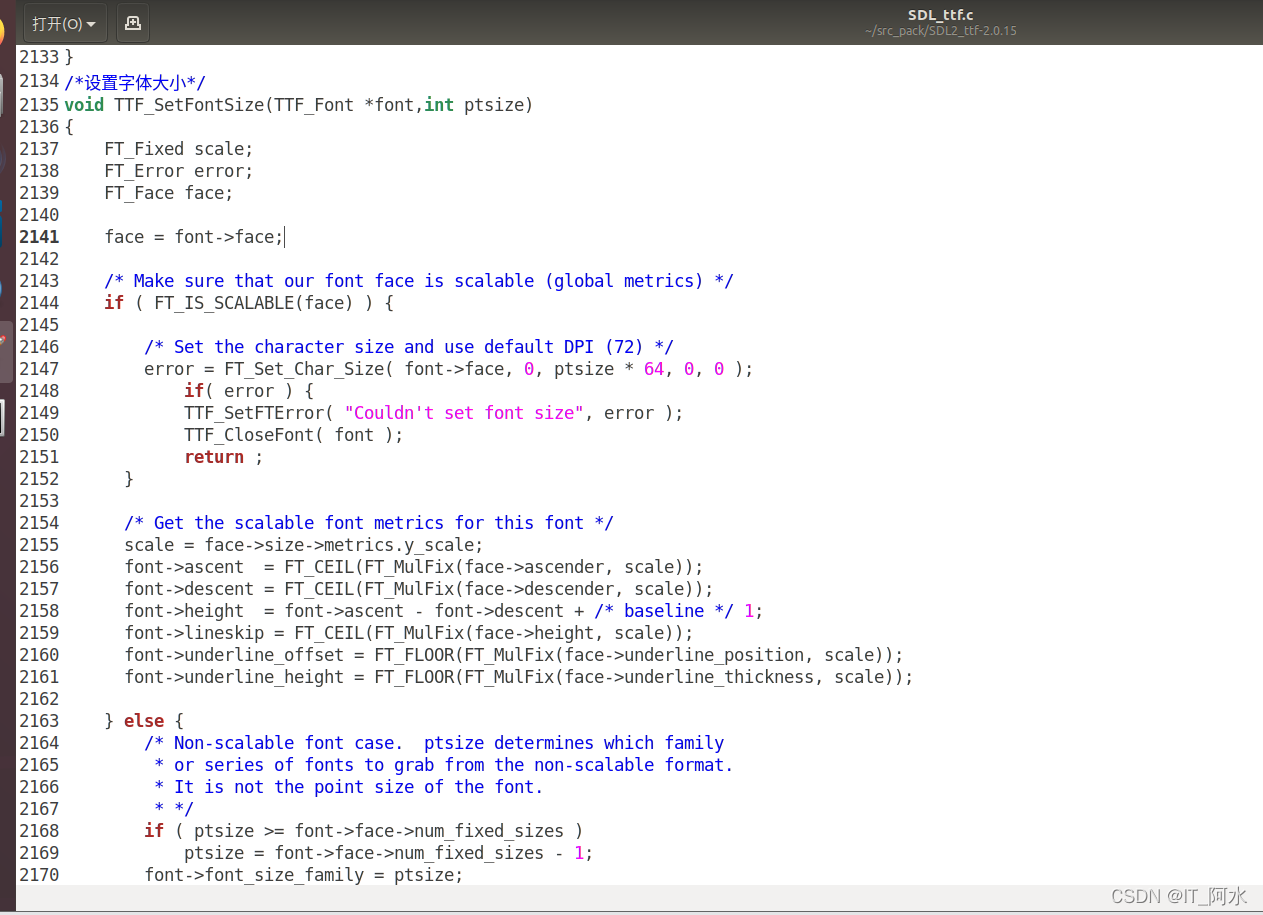Click 'font->font_size_family = ptsize;' line
Screen dimensions: 1263x915
point(304,875)
